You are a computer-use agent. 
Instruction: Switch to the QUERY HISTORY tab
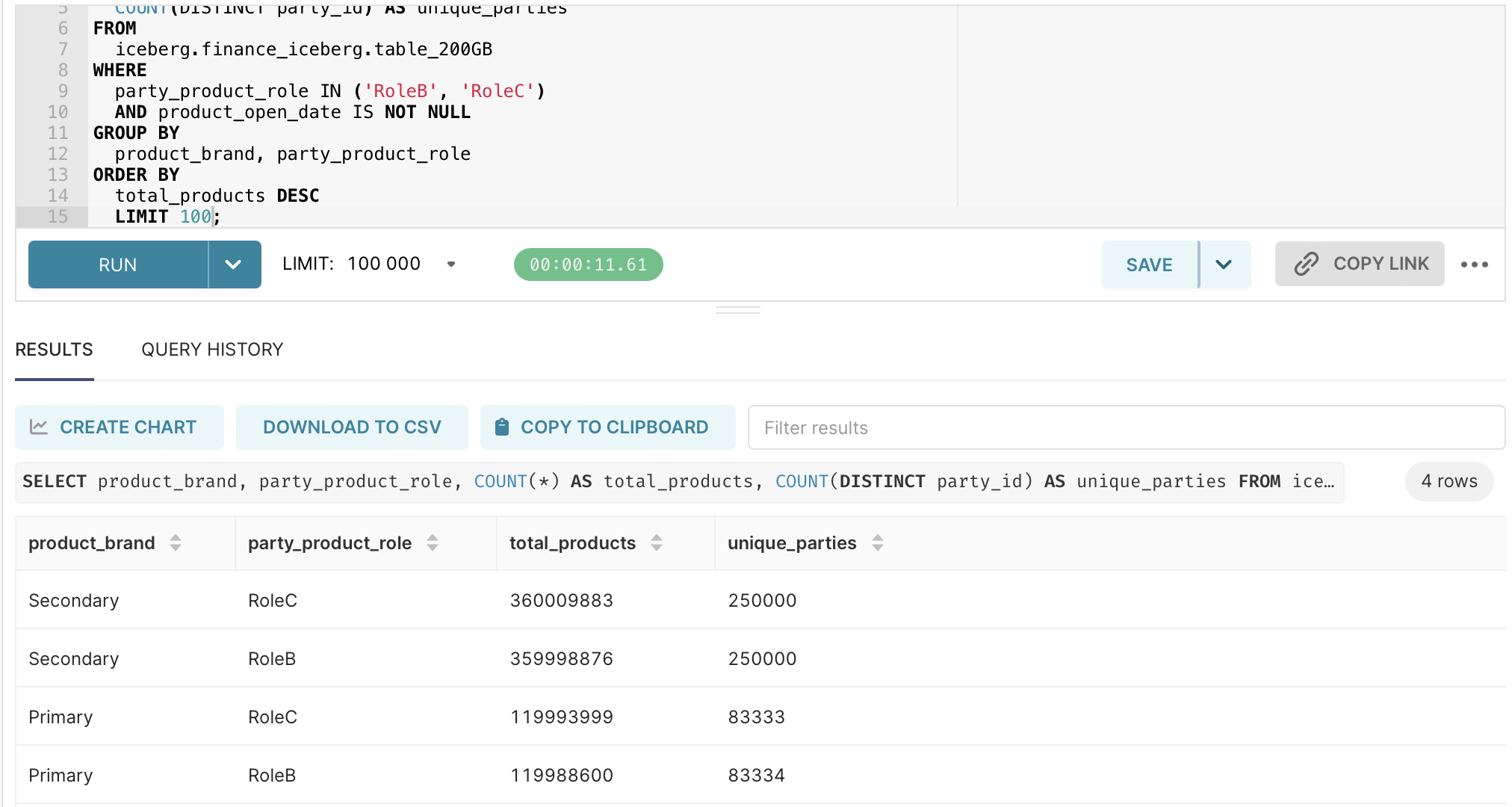(x=212, y=350)
